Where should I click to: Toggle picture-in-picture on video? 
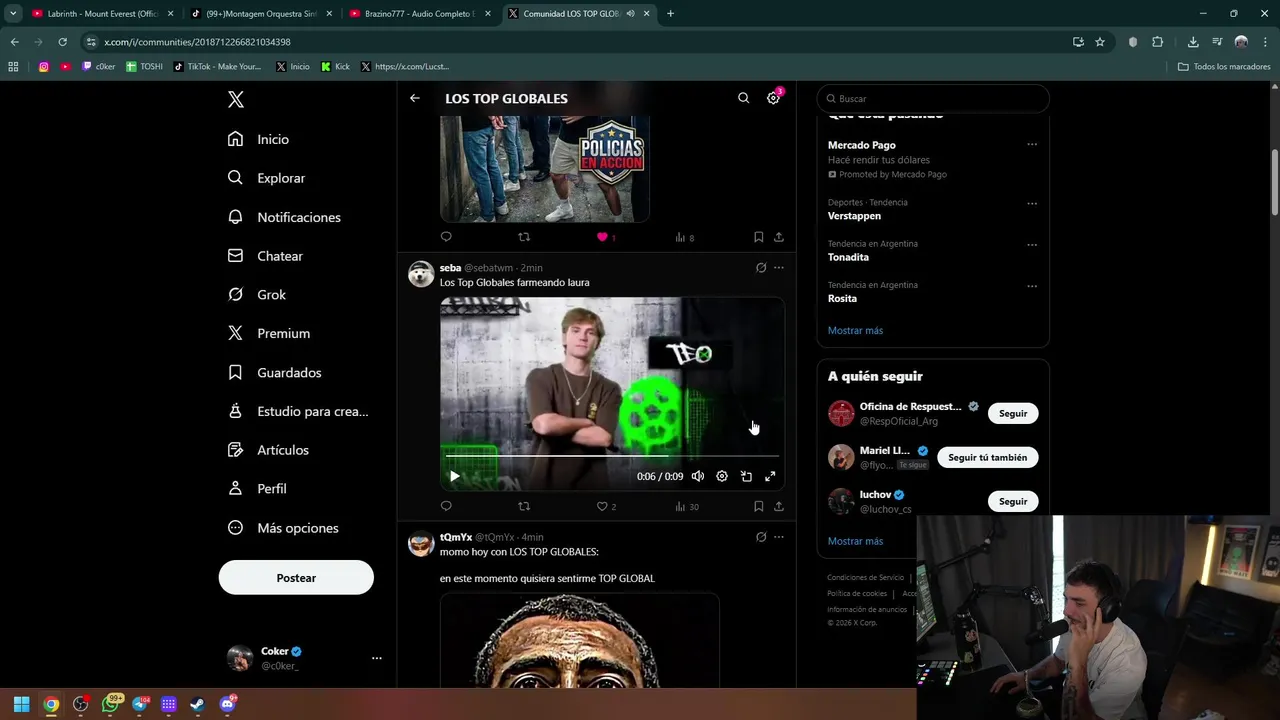746,476
